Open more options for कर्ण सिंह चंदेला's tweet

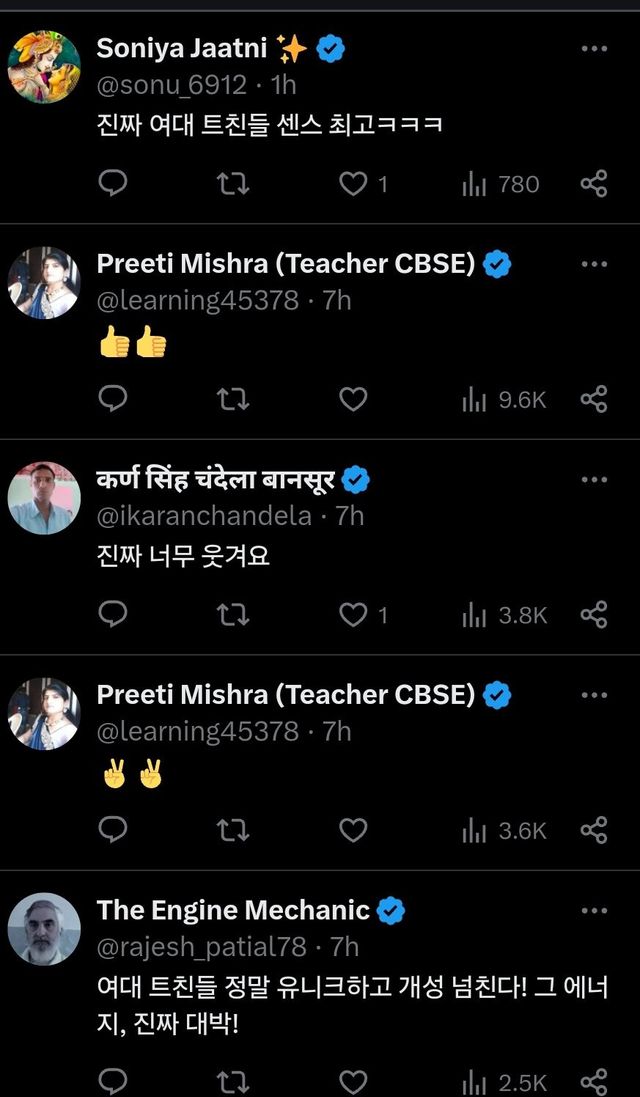594,480
